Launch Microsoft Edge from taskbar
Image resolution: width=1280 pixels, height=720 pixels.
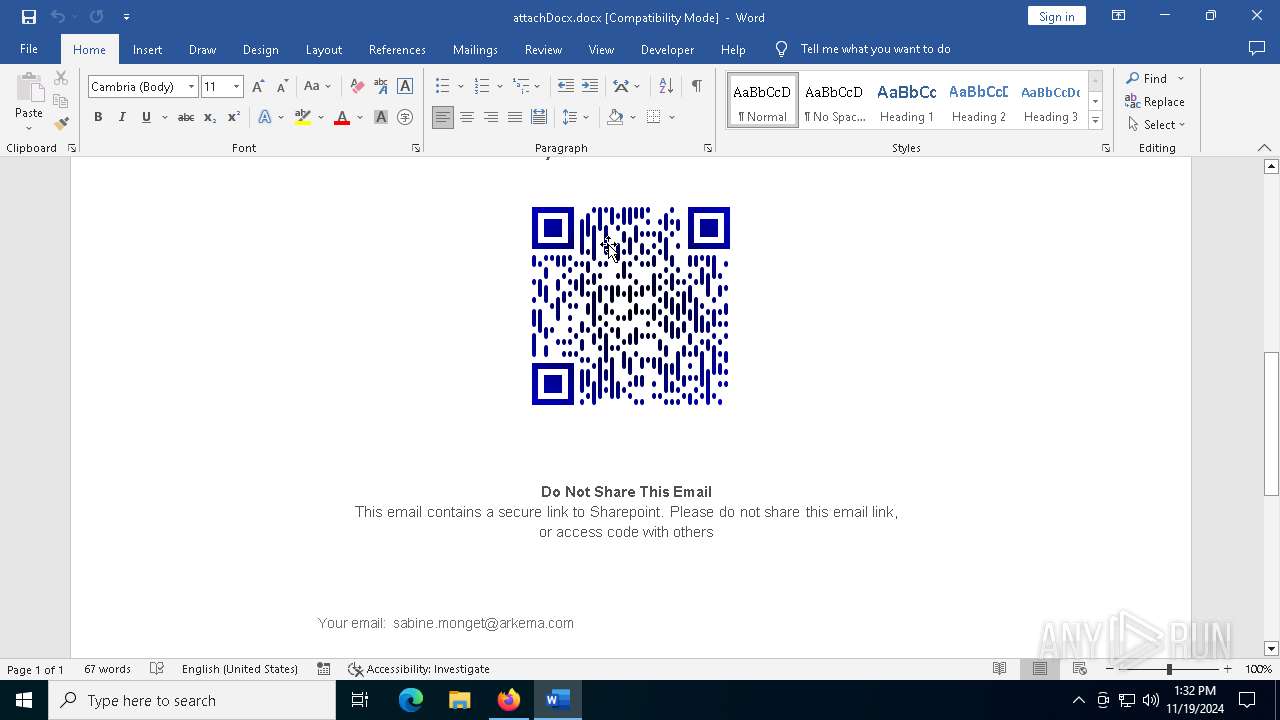tap(411, 700)
